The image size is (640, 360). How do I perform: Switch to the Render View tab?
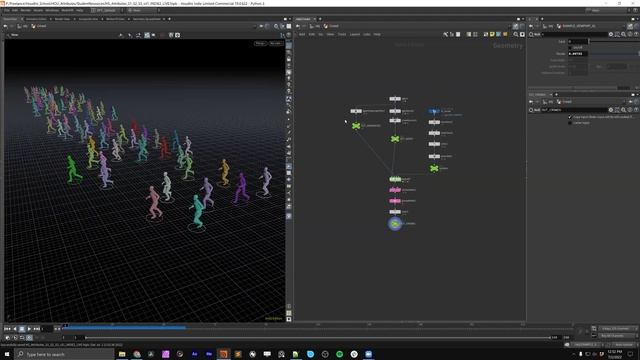[62, 19]
